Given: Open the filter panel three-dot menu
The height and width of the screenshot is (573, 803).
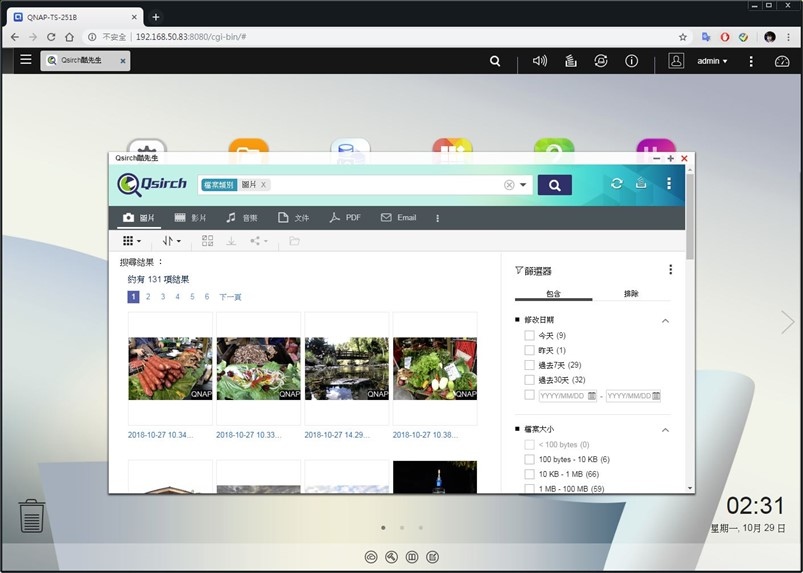Looking at the screenshot, I should pyautogui.click(x=670, y=270).
